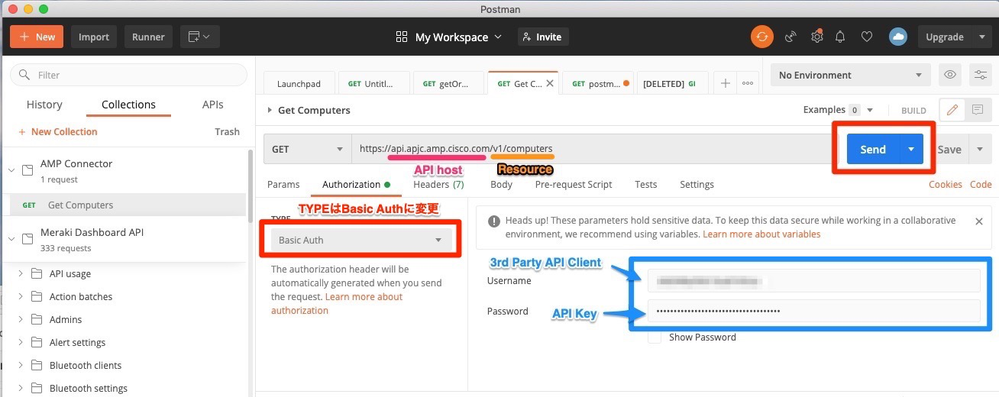Click the pencil edit icon
This screenshot has height=397, width=999.
coord(952,110)
